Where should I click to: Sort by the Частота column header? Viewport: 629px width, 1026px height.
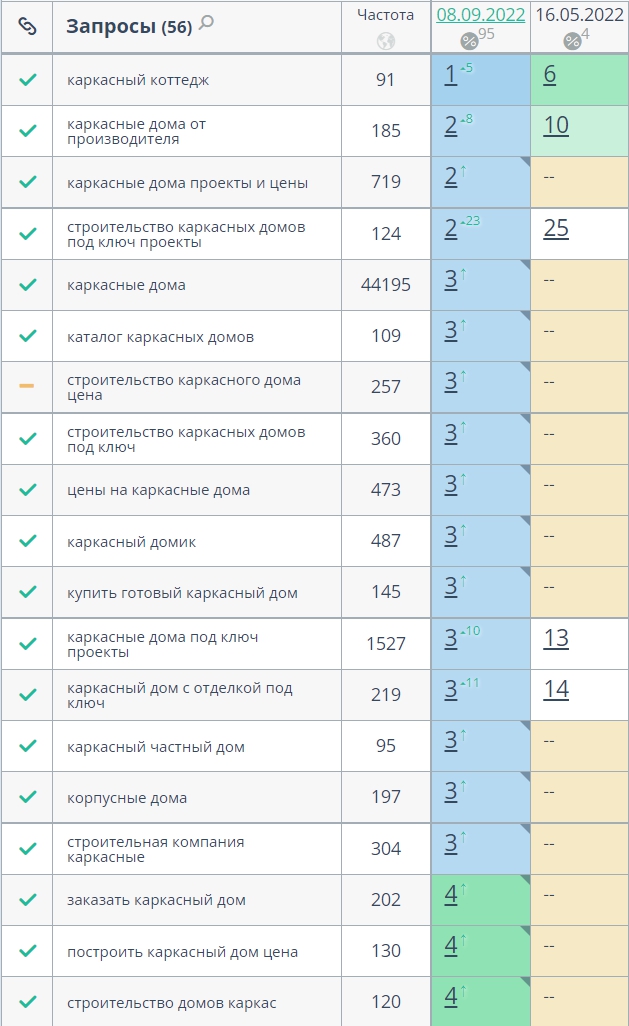pyautogui.click(x=386, y=15)
